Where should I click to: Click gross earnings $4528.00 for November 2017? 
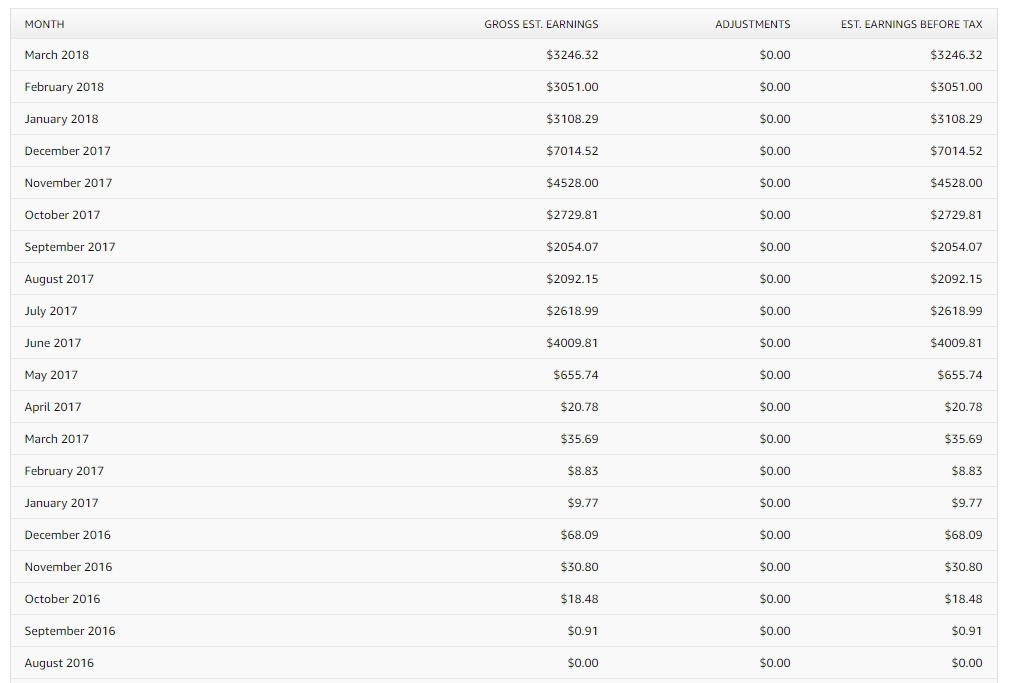[x=572, y=183]
